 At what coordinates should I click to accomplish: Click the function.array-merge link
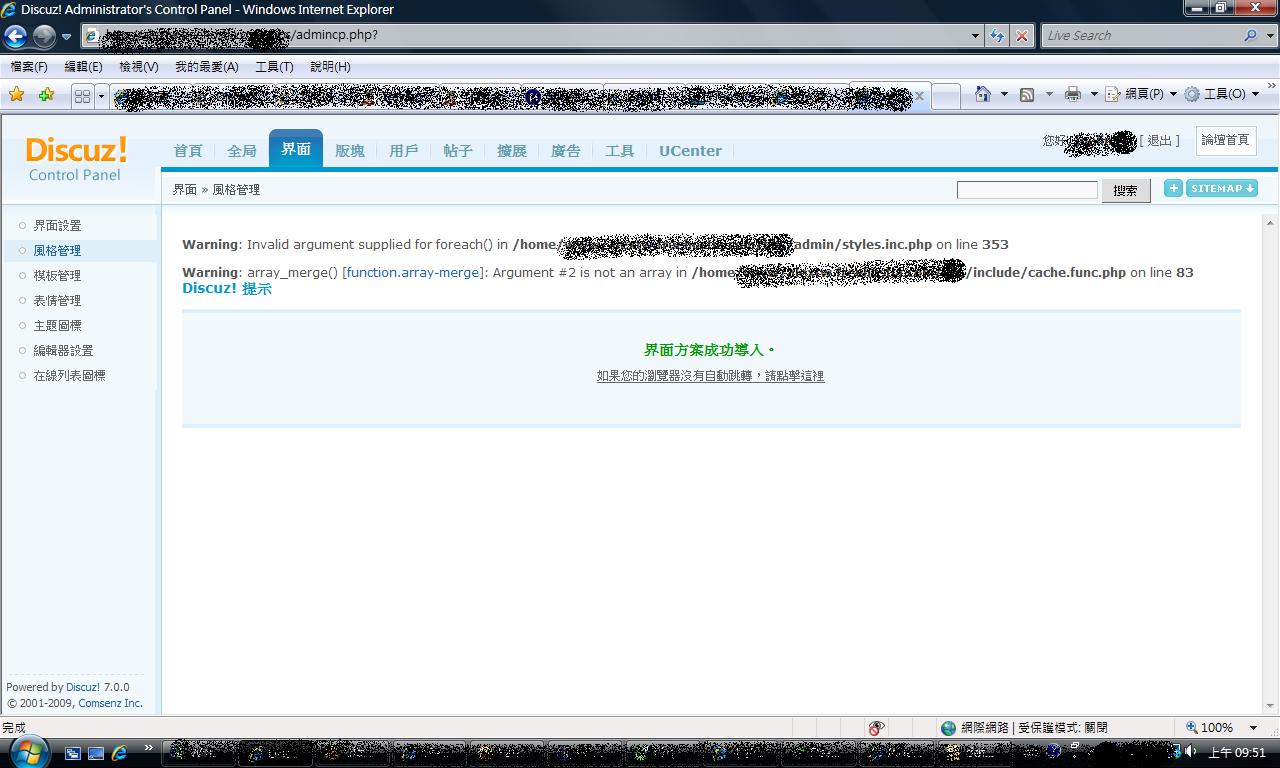(x=414, y=272)
